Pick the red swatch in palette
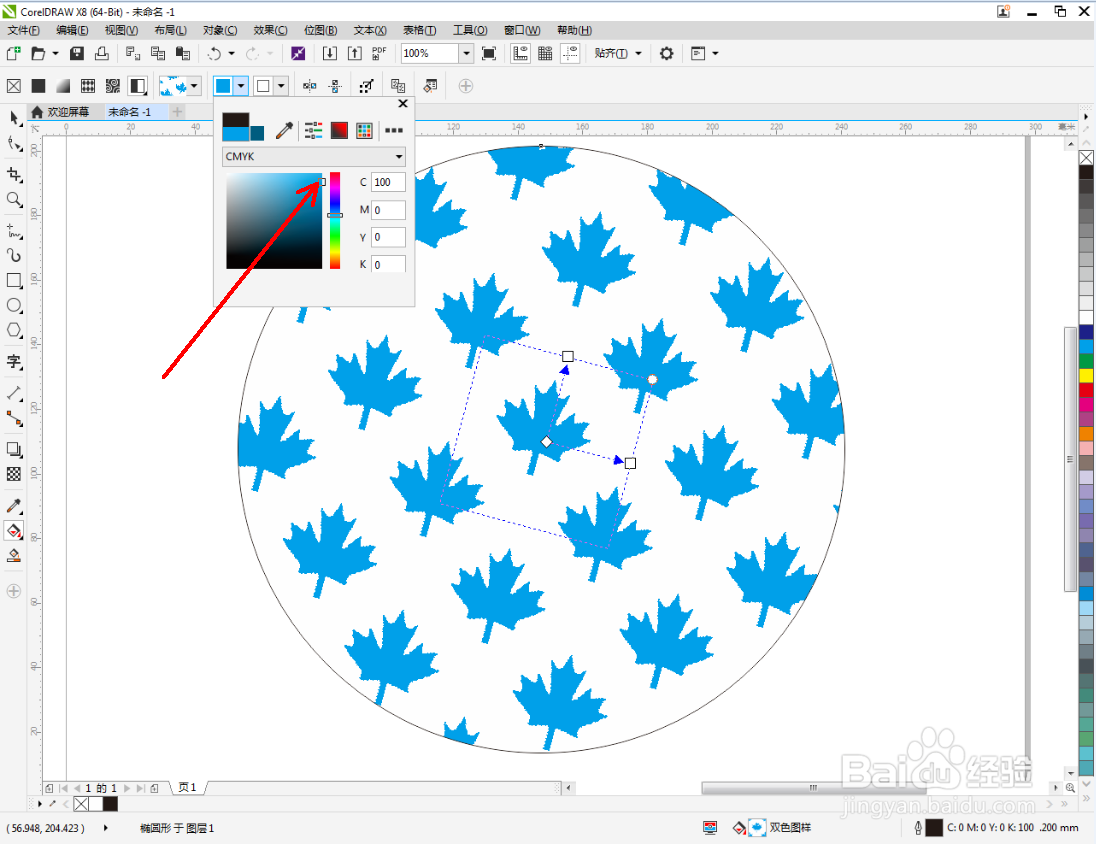Image resolution: width=1096 pixels, height=844 pixels. (x=1086, y=389)
